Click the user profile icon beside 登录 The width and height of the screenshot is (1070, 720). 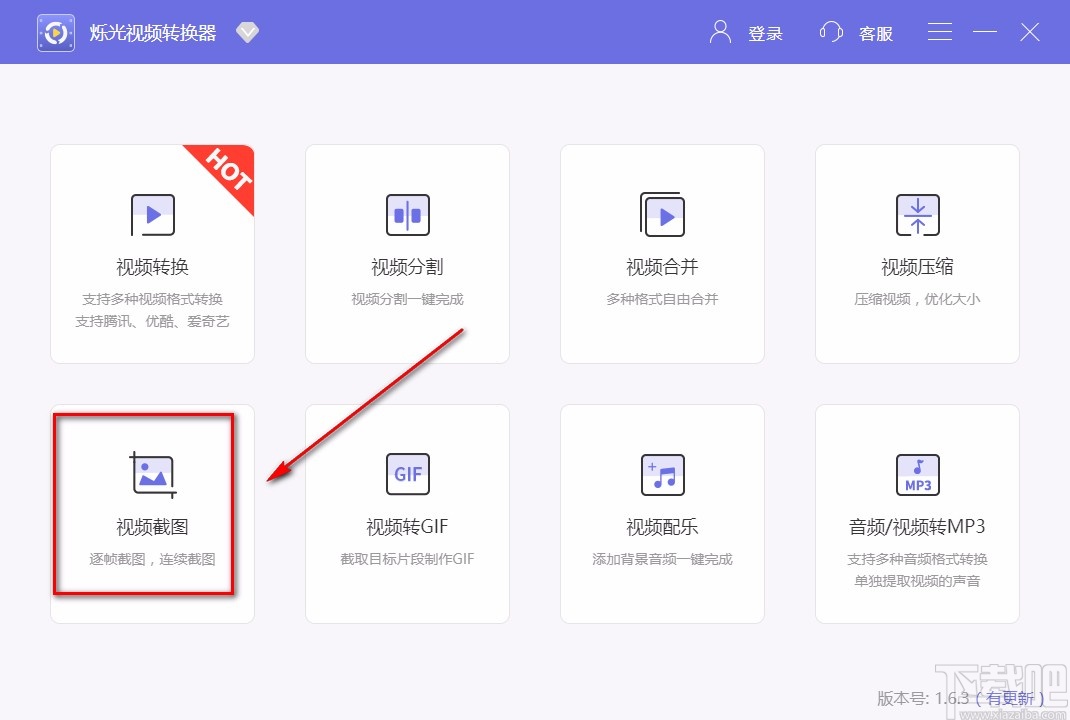[x=718, y=31]
